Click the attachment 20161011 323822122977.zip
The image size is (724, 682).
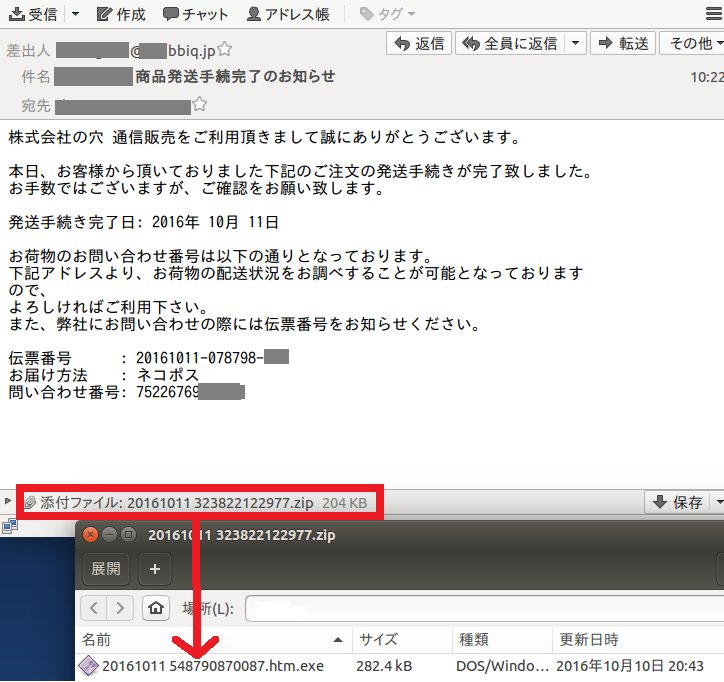point(220,502)
